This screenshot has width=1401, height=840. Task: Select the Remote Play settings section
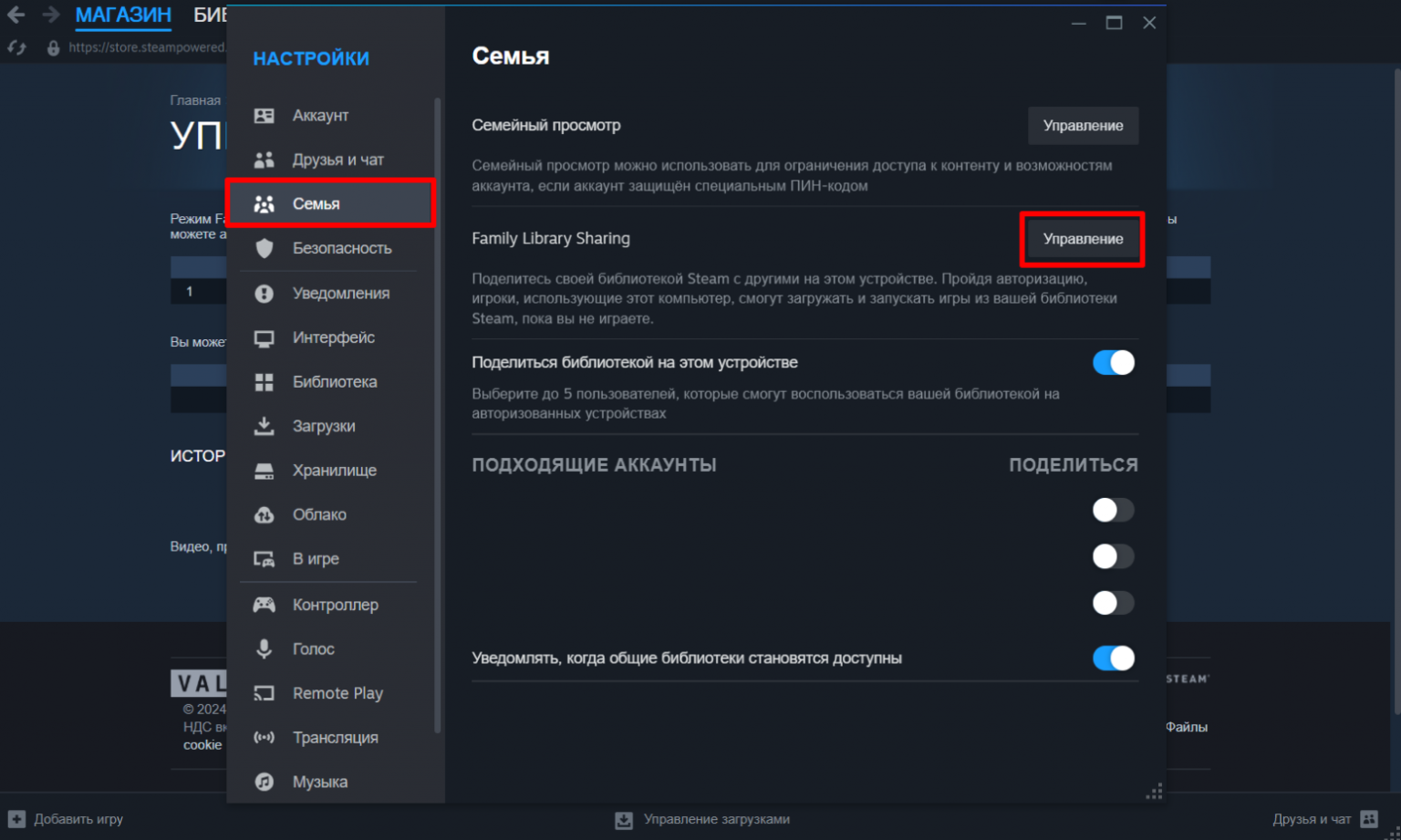coord(337,693)
